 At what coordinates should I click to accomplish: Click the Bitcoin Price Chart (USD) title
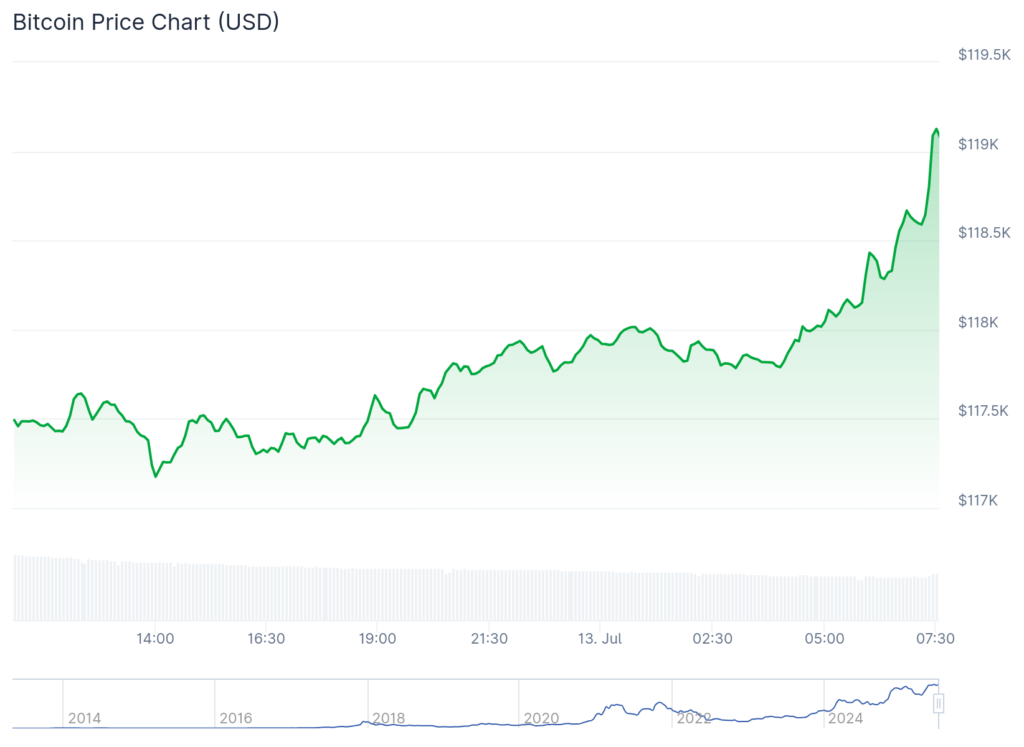pyautogui.click(x=146, y=22)
